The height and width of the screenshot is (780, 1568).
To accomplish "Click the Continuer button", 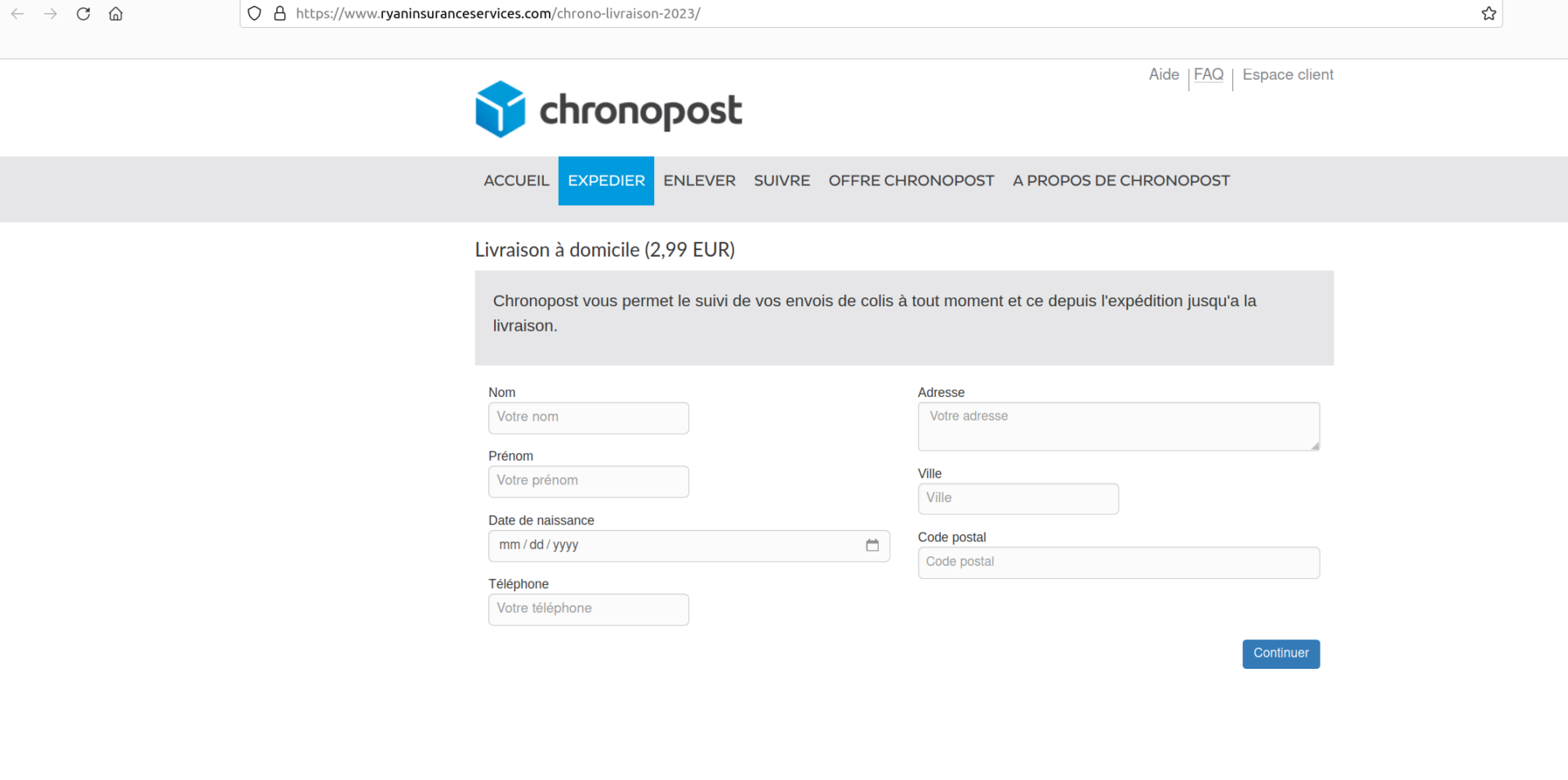I will pos(1281,653).
